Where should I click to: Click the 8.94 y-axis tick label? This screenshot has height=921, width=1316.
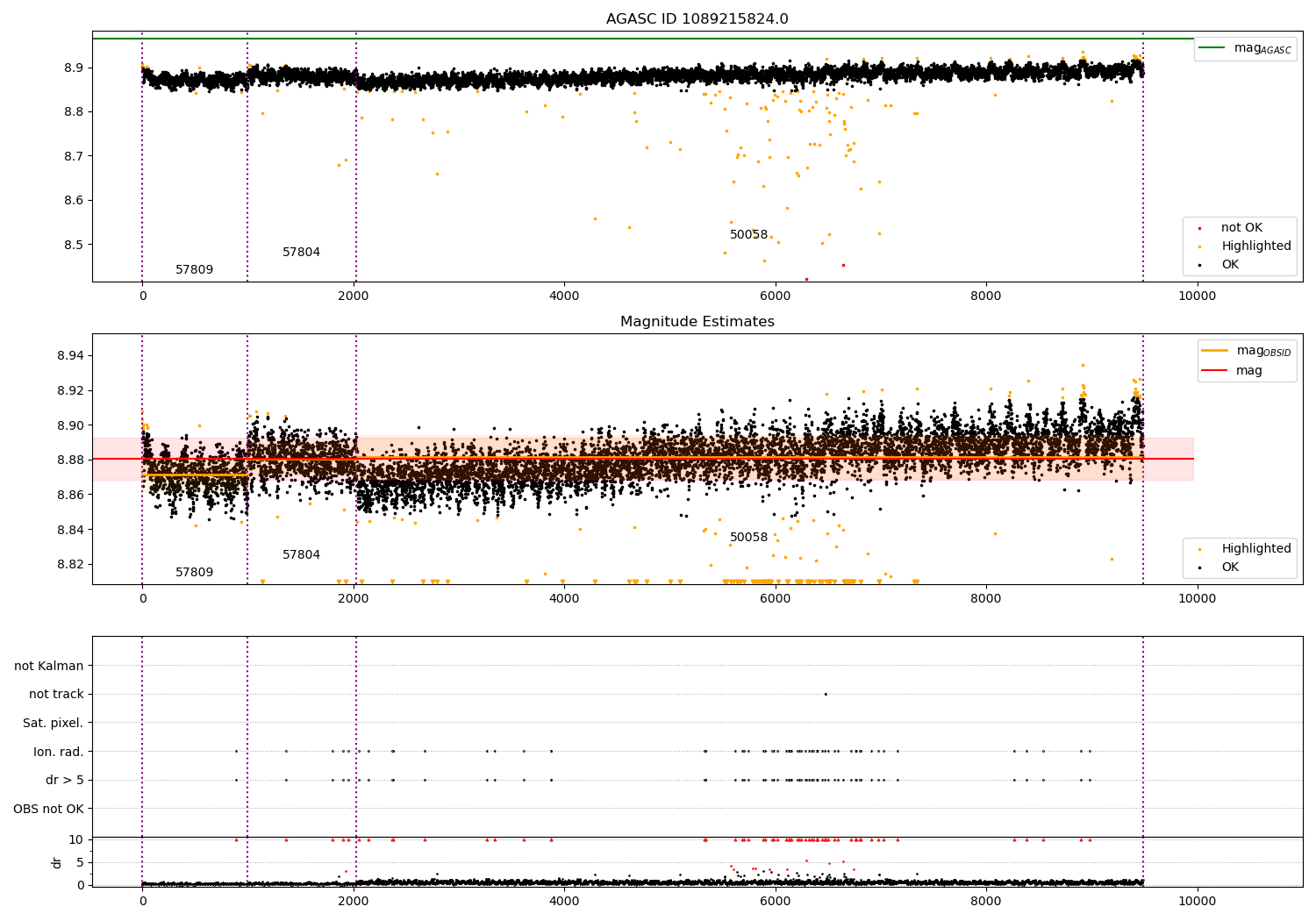click(x=71, y=356)
